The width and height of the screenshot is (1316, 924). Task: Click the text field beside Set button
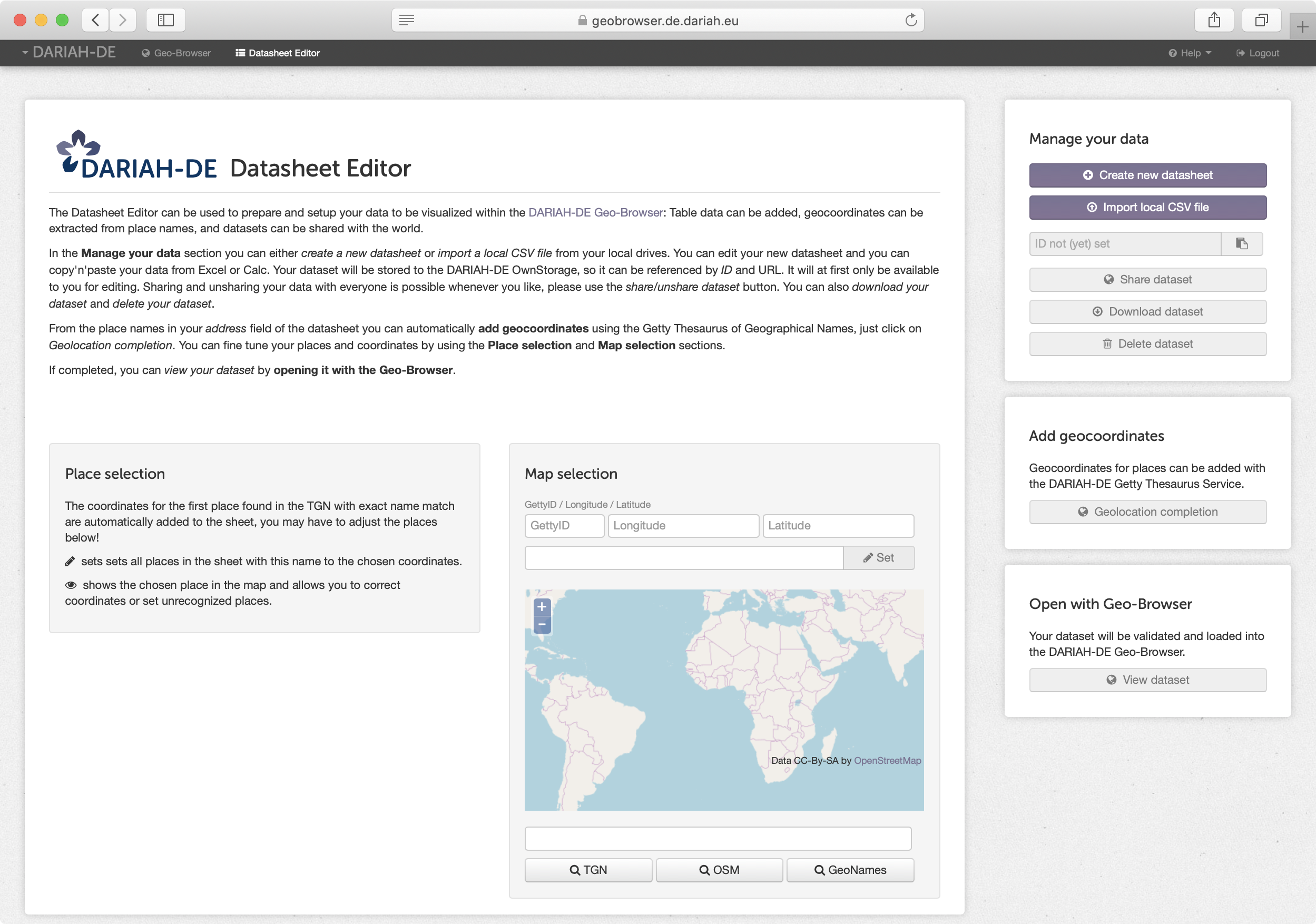coord(684,558)
